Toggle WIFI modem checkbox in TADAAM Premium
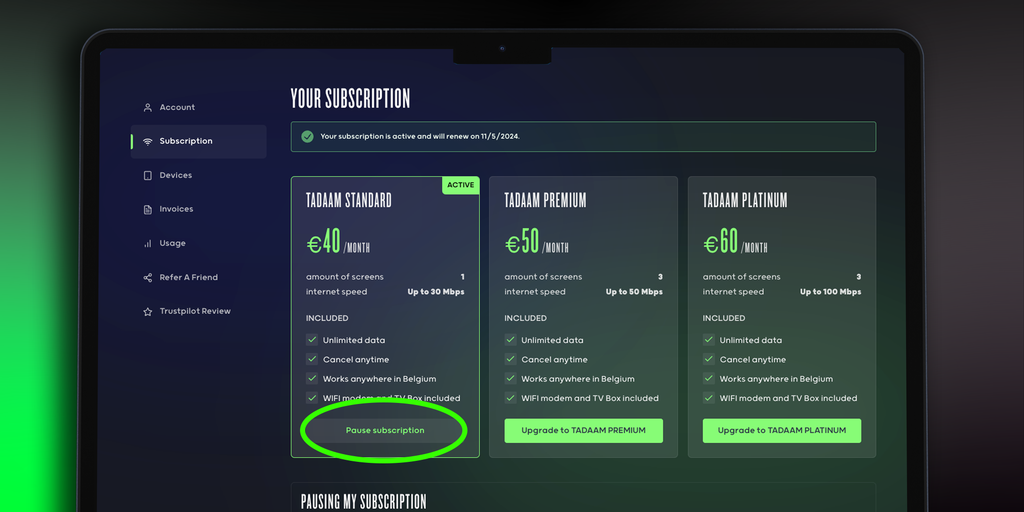The height and width of the screenshot is (512, 1024). 510,398
